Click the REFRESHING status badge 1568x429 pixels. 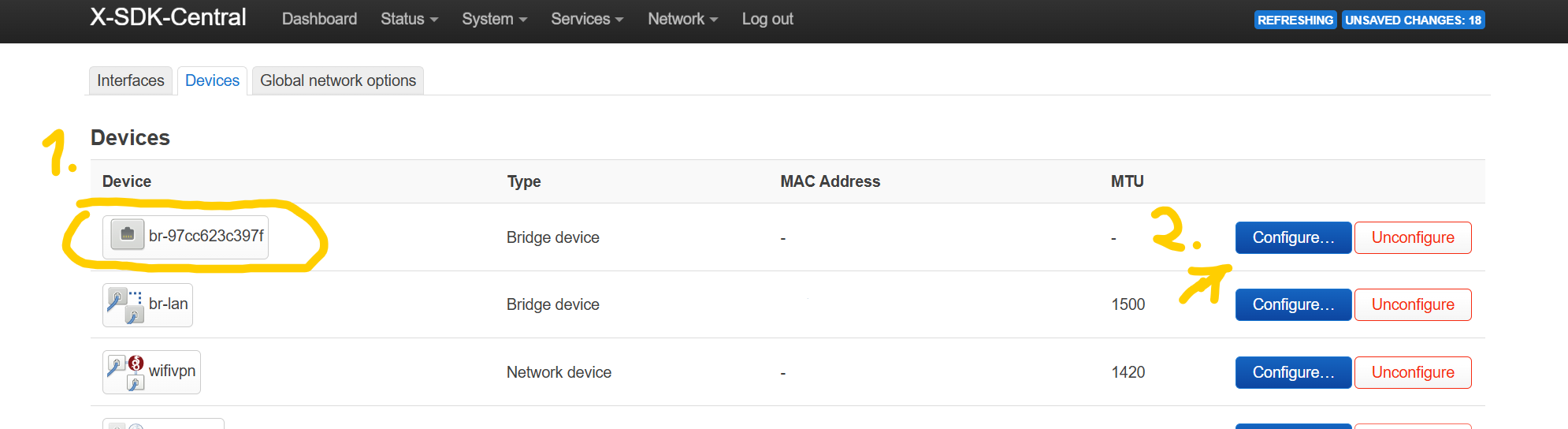tap(1295, 20)
